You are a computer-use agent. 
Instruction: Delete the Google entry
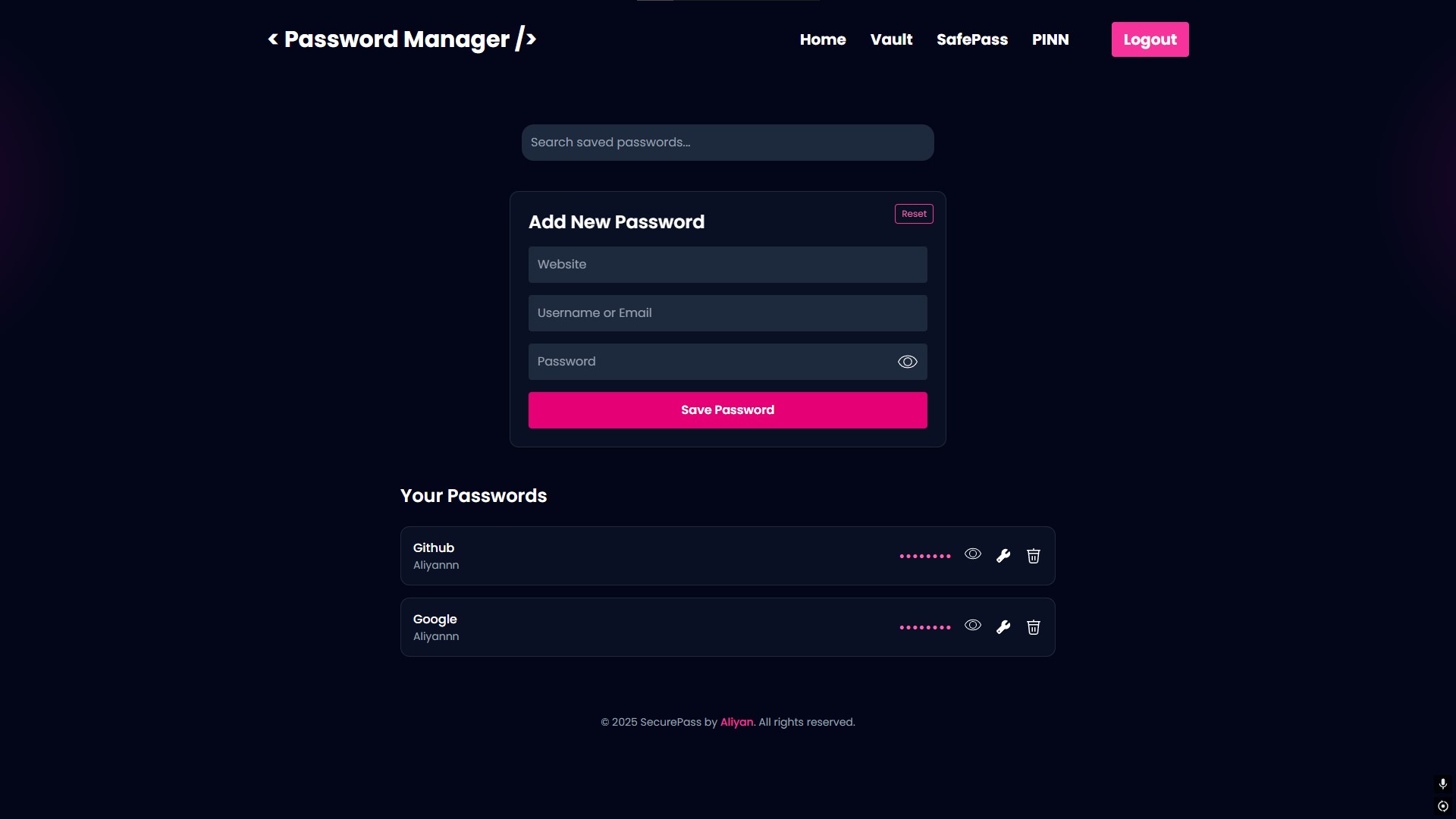[1033, 627]
